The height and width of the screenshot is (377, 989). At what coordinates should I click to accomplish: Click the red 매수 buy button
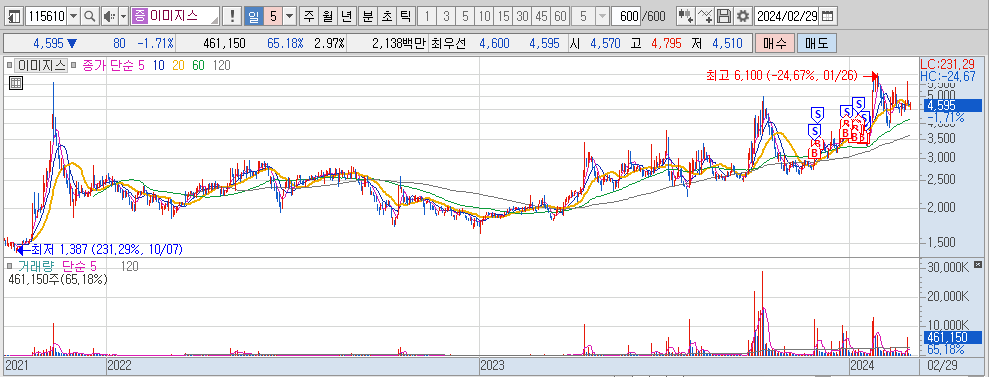775,44
